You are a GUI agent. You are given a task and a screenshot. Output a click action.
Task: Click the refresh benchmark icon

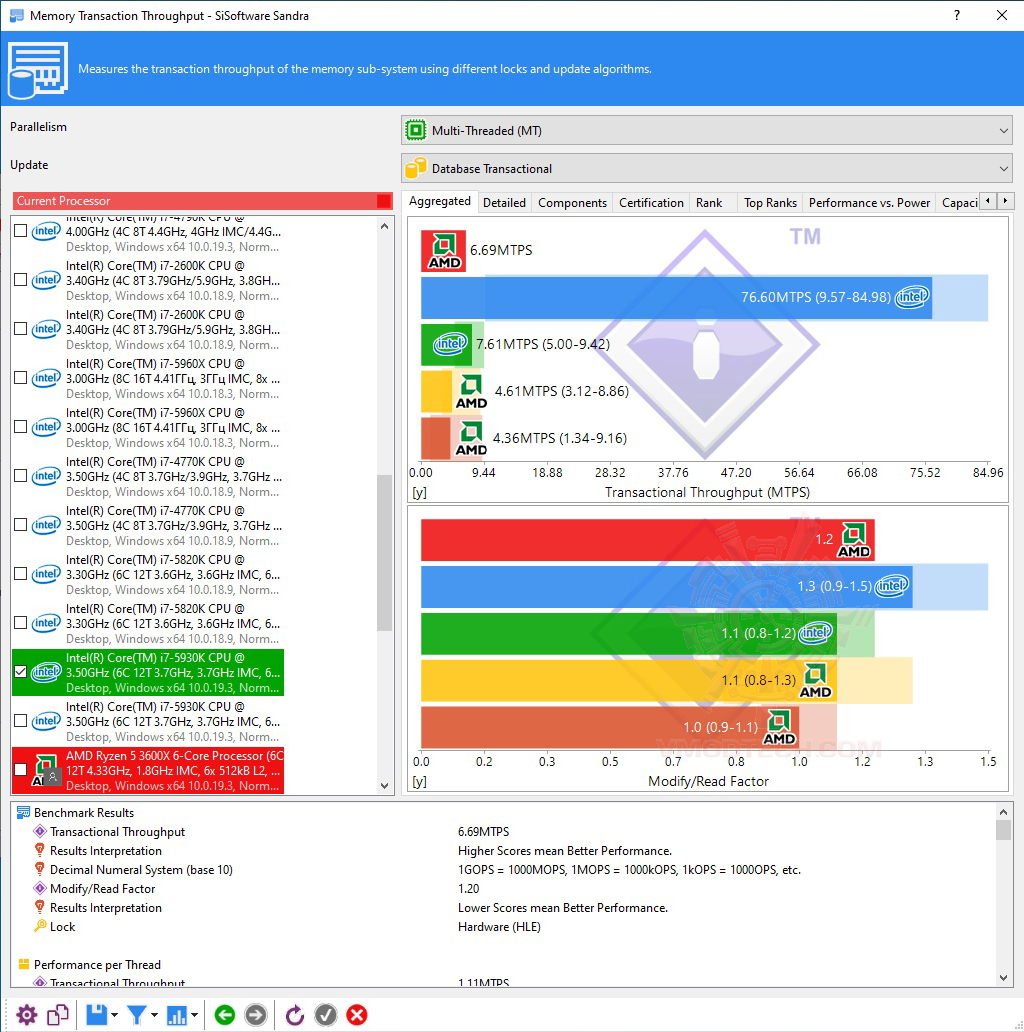(294, 1015)
